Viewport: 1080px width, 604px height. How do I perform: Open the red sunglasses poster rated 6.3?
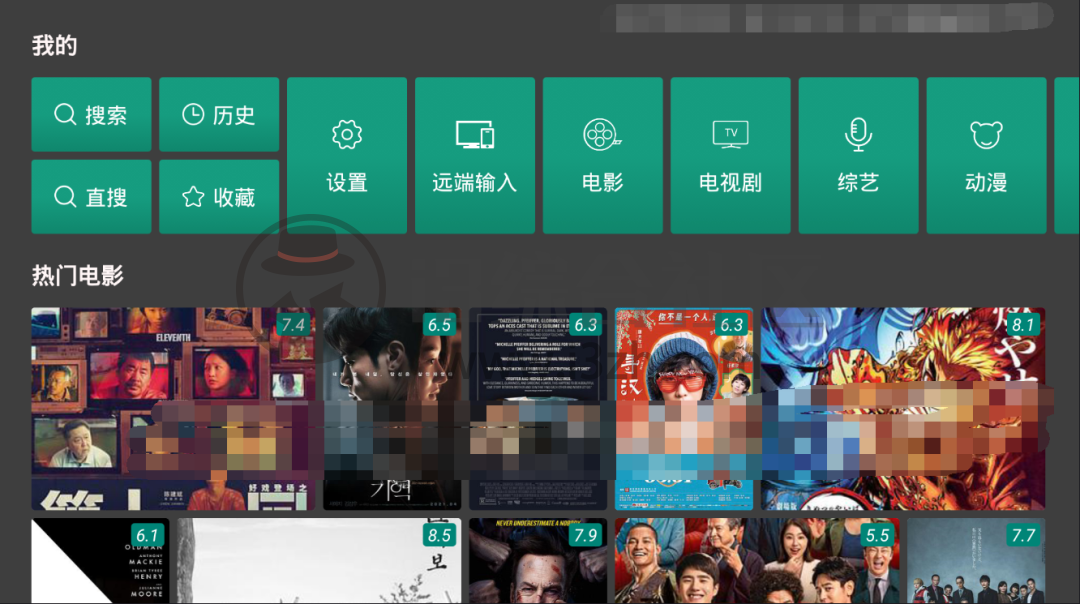pos(684,408)
